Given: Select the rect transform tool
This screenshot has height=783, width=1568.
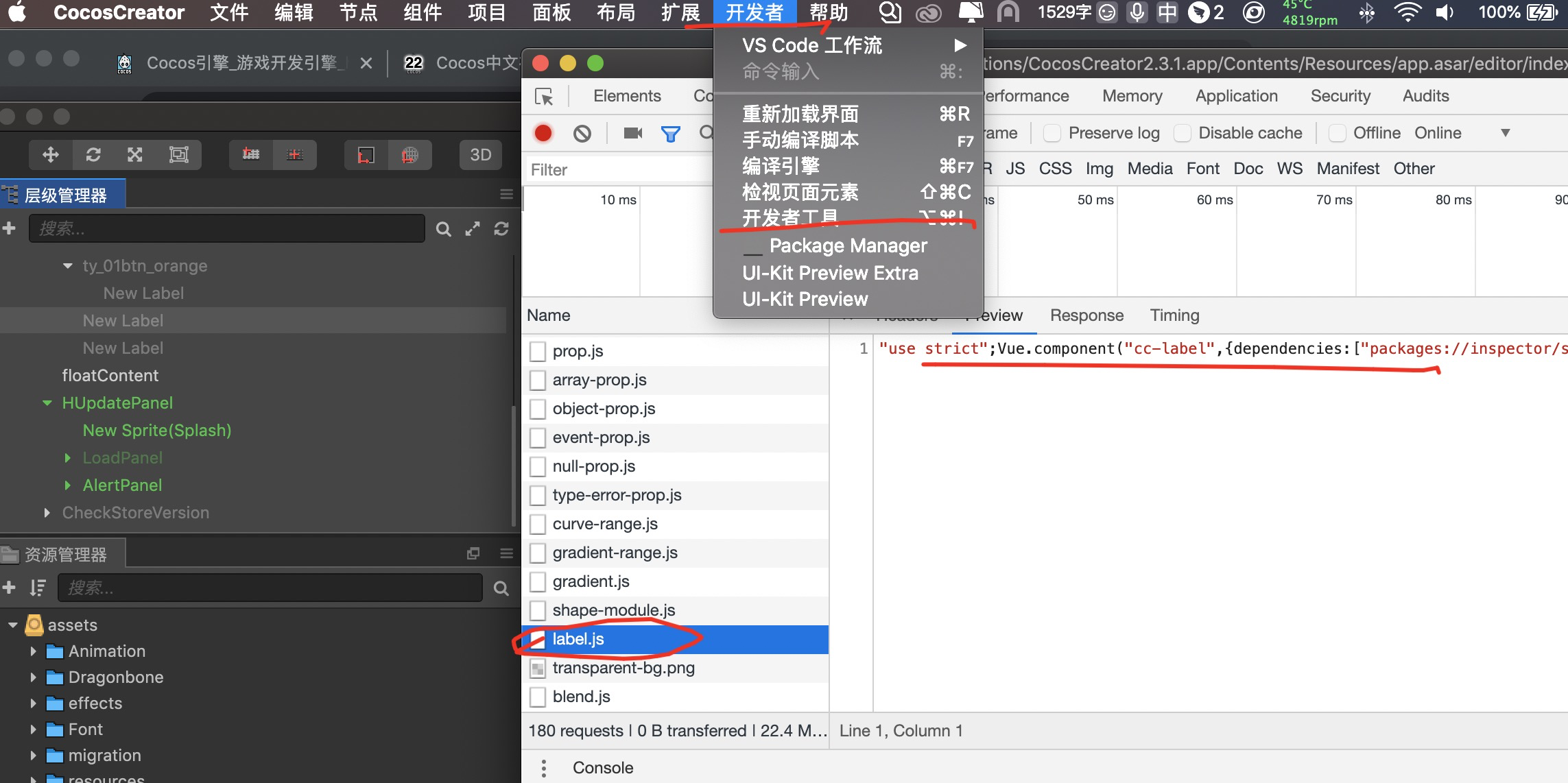Looking at the screenshot, I should [178, 155].
